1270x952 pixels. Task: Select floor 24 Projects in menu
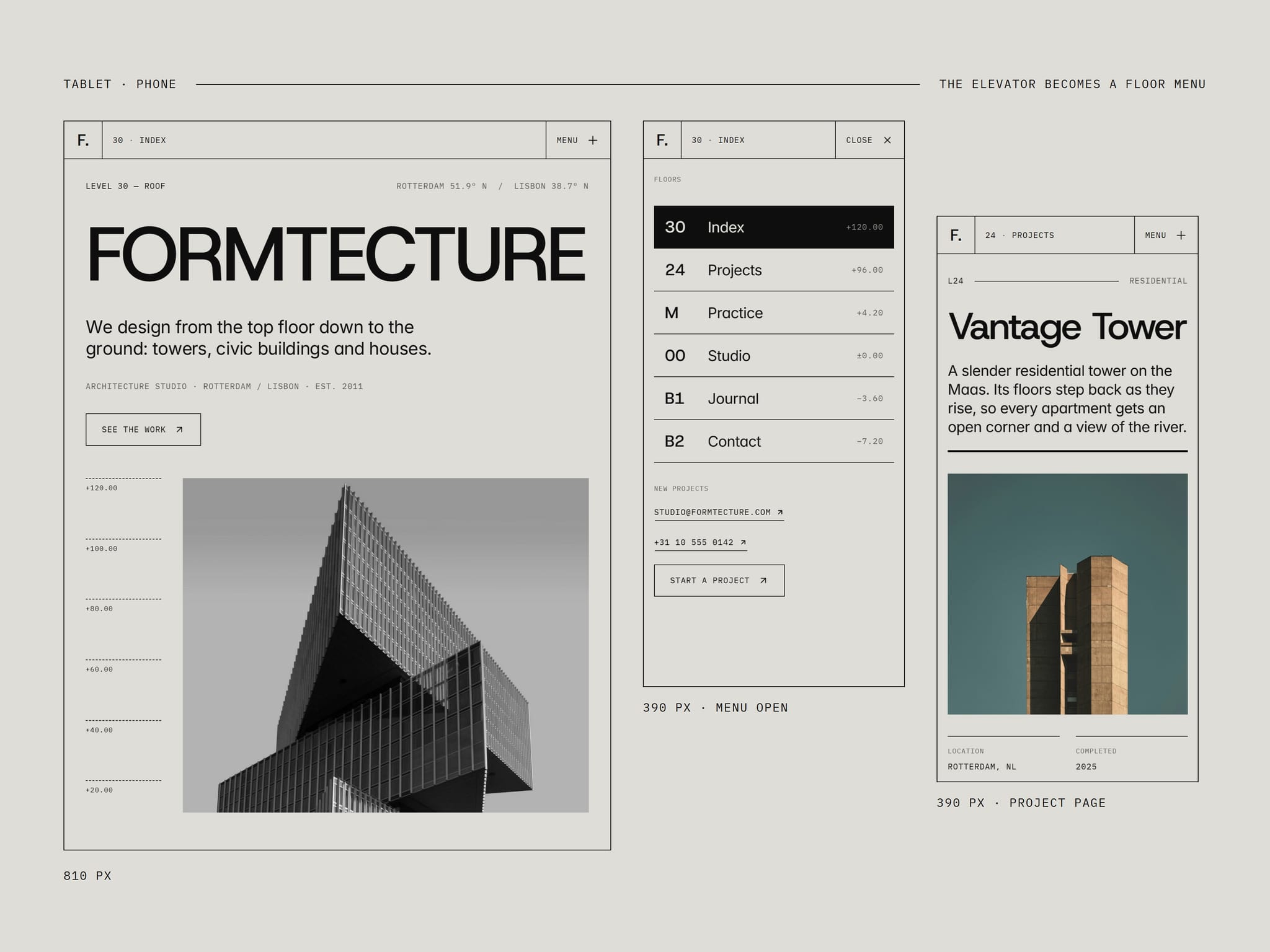point(774,270)
